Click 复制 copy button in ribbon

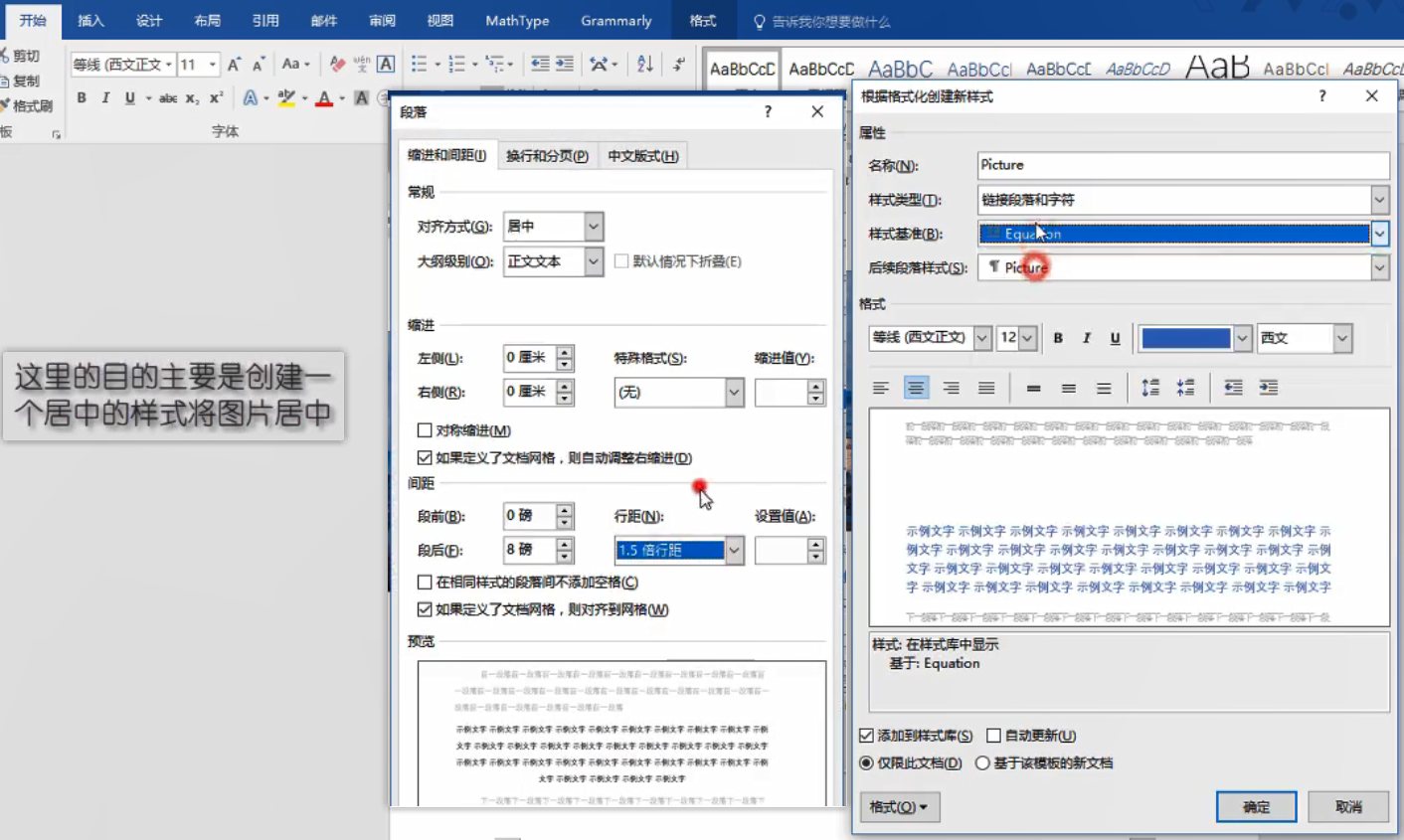(x=22, y=81)
